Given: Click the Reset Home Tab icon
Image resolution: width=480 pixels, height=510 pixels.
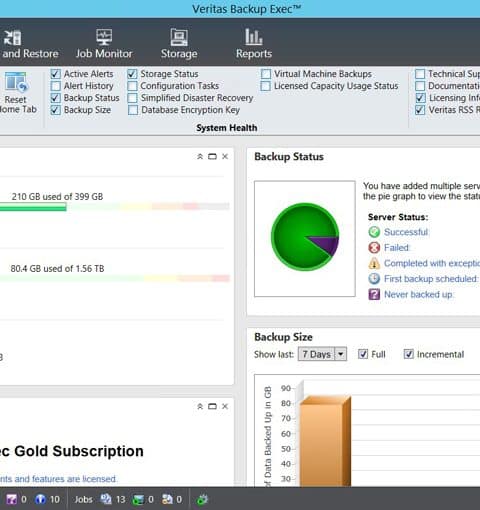Looking at the screenshot, I should (16, 82).
